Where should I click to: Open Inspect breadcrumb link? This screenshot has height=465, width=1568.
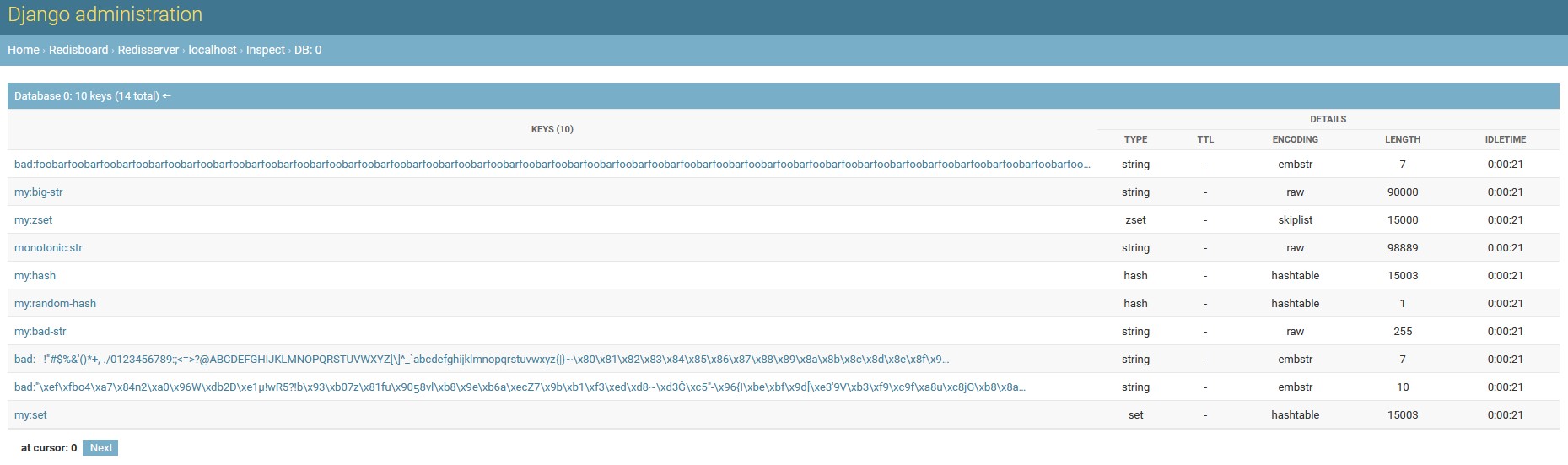coord(266,50)
